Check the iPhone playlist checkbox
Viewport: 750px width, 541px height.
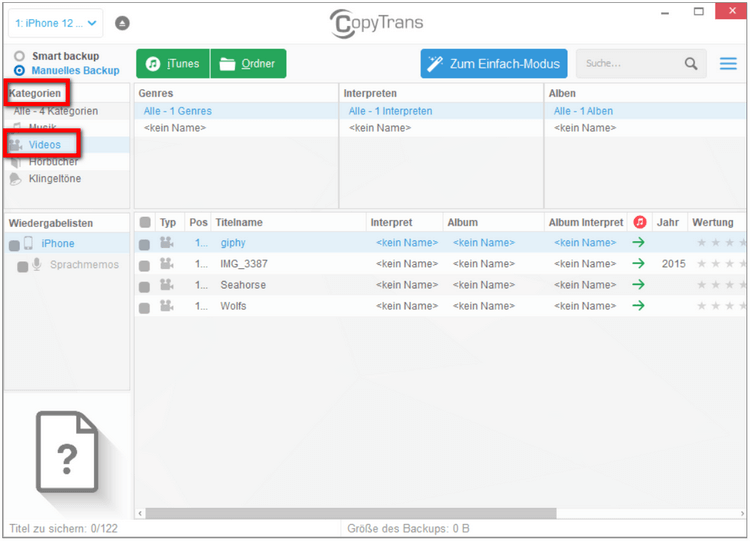point(14,245)
